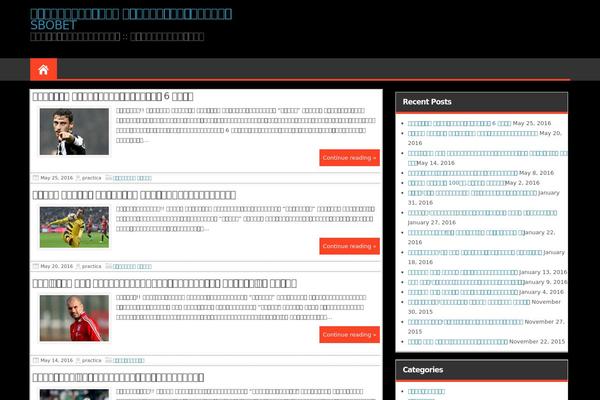Open the recent post dated November 30, 2015
Screen dimensions: 600x400
(469, 302)
